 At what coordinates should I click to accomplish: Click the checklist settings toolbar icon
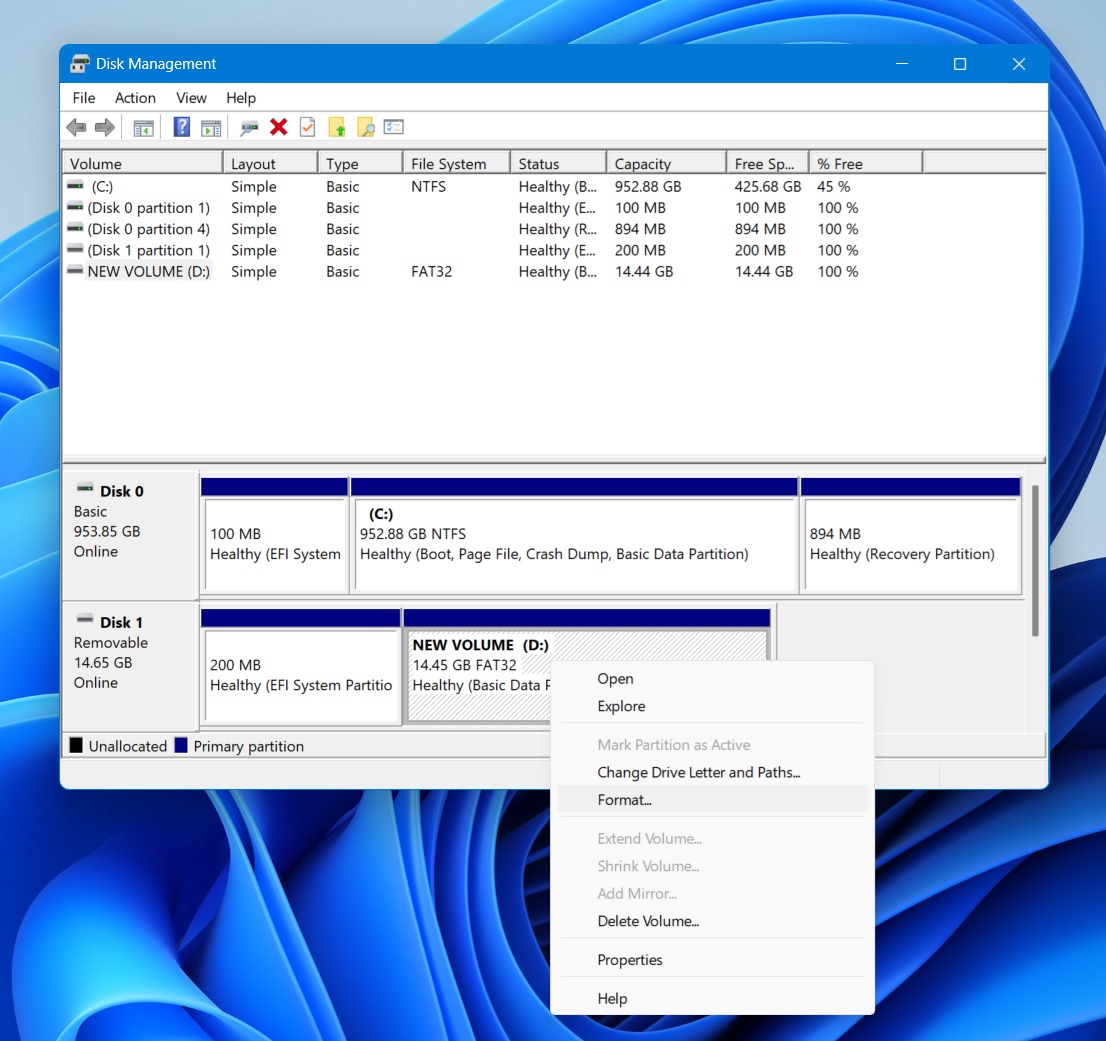(x=394, y=127)
